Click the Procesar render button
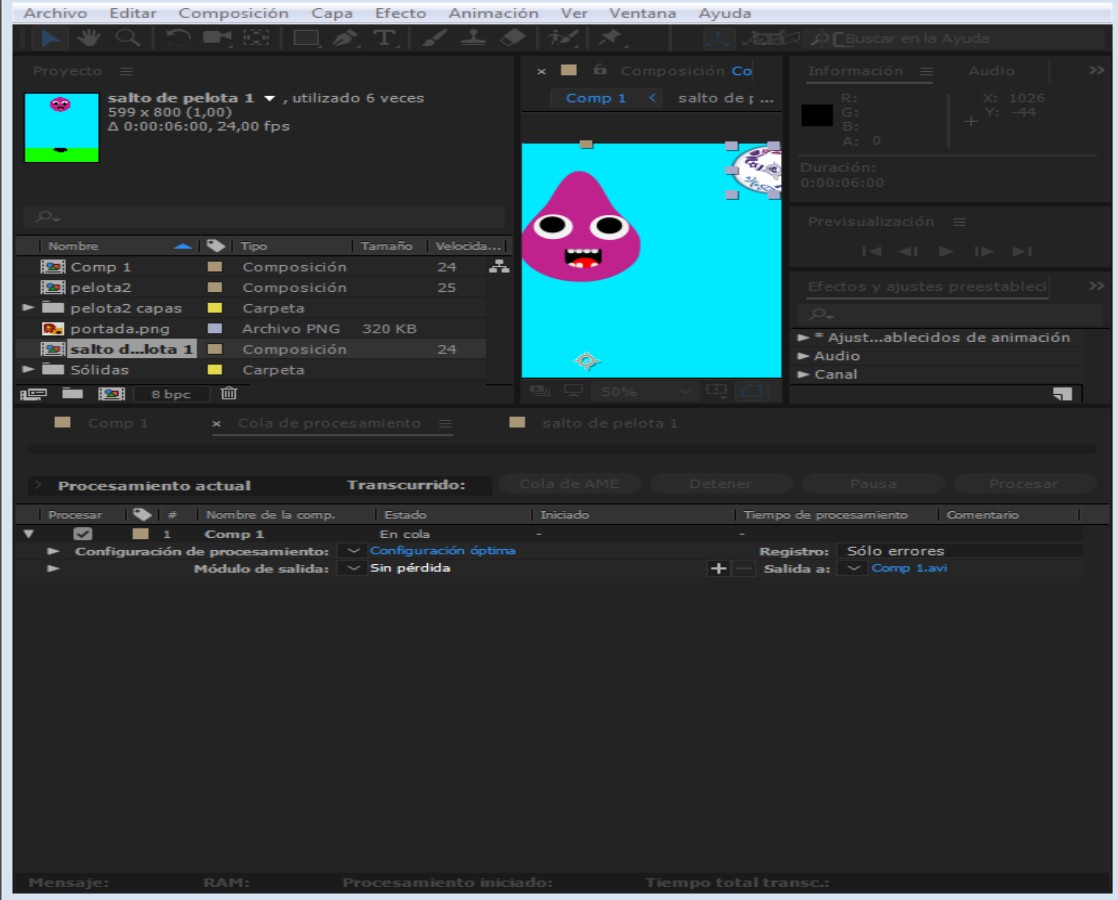Viewport: 1118px width, 900px height. click(x=1023, y=484)
